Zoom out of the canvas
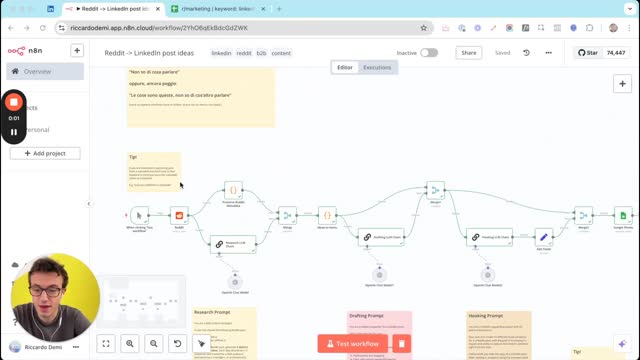The image size is (640, 360). pyautogui.click(x=153, y=344)
